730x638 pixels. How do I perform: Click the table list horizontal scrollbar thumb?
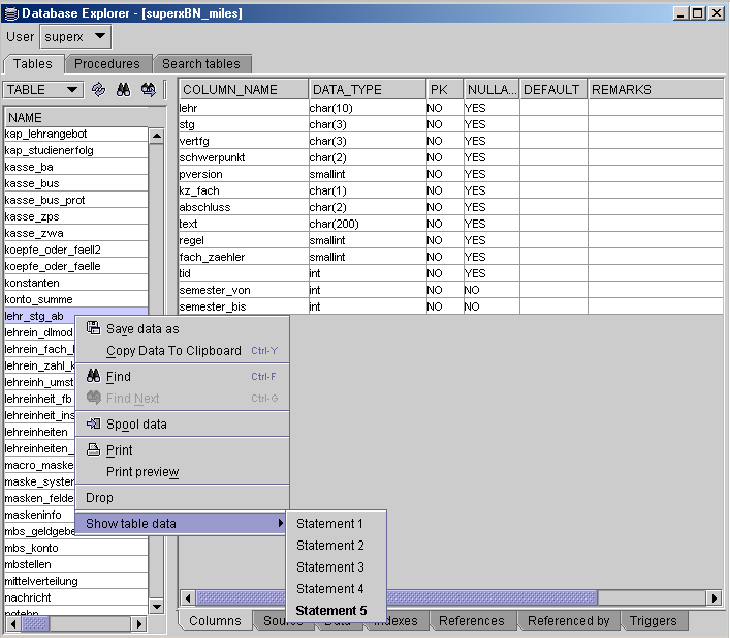tap(35, 624)
